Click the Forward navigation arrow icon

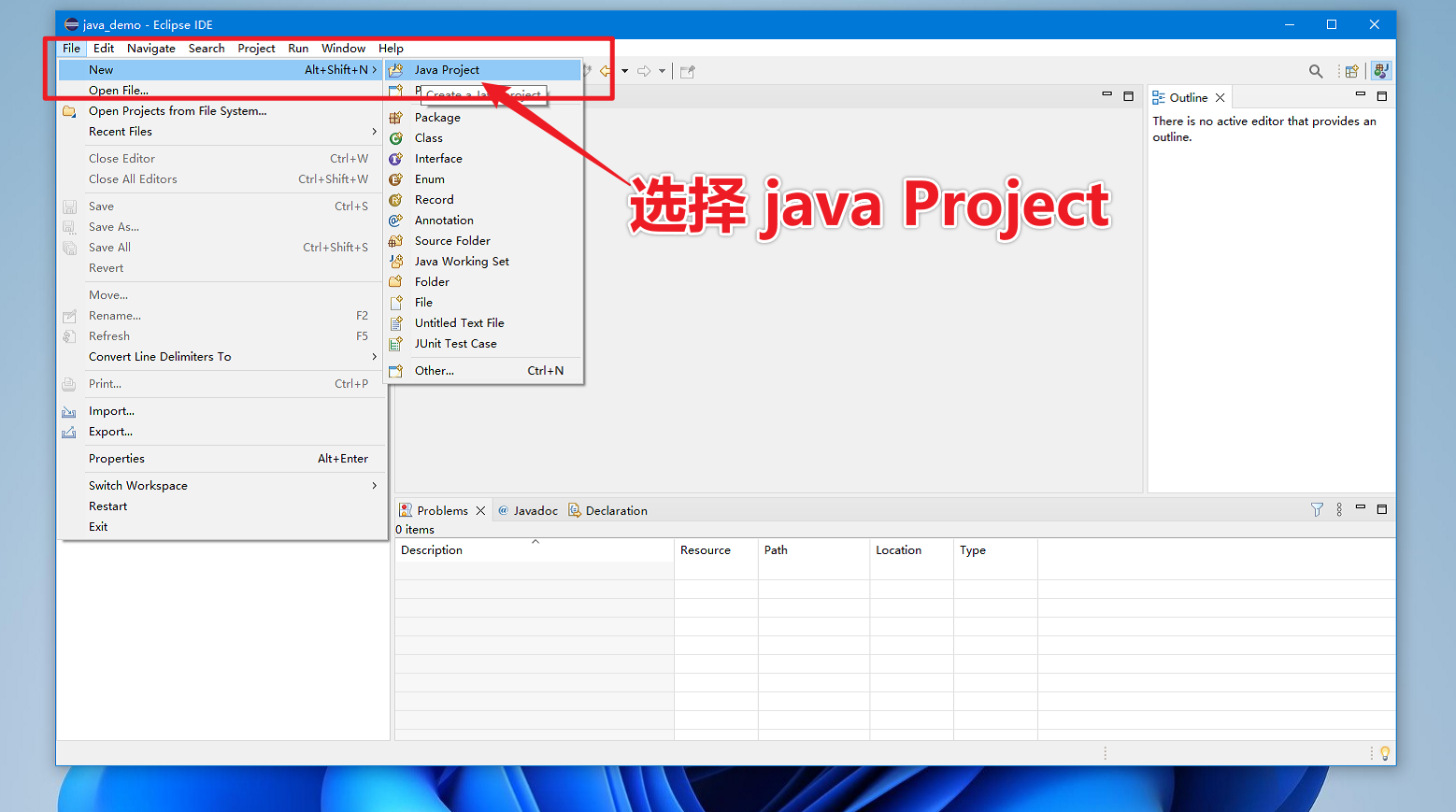[644, 71]
